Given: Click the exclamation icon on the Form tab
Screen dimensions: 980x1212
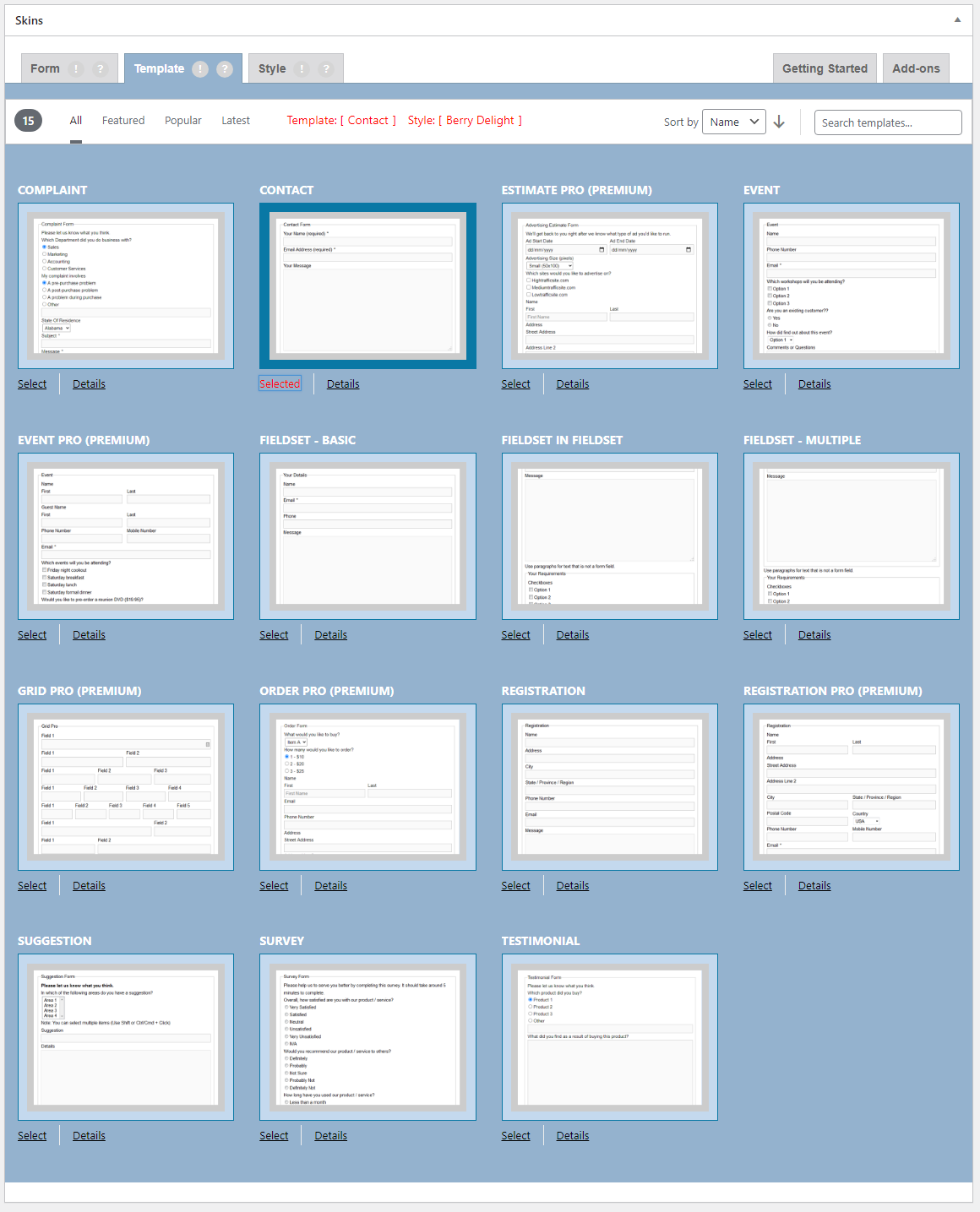Looking at the screenshot, I should coord(76,69).
